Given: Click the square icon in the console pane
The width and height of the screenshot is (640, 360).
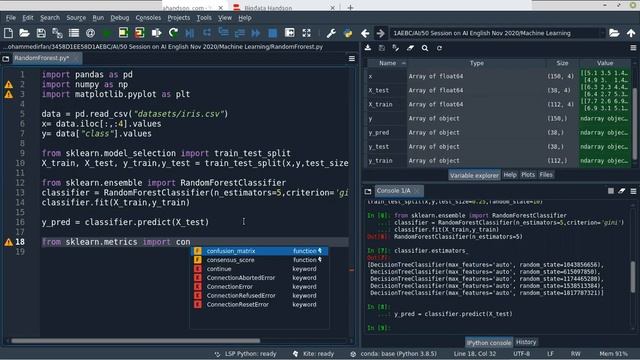Looking at the screenshot, I should [x=611, y=191].
